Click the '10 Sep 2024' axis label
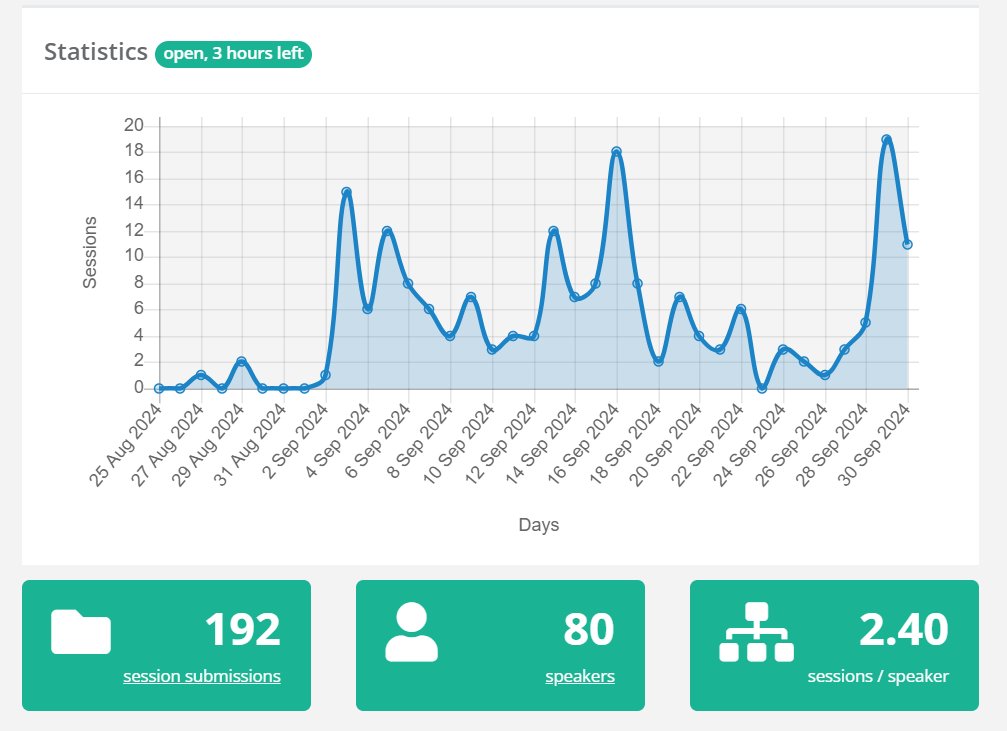 click(459, 445)
